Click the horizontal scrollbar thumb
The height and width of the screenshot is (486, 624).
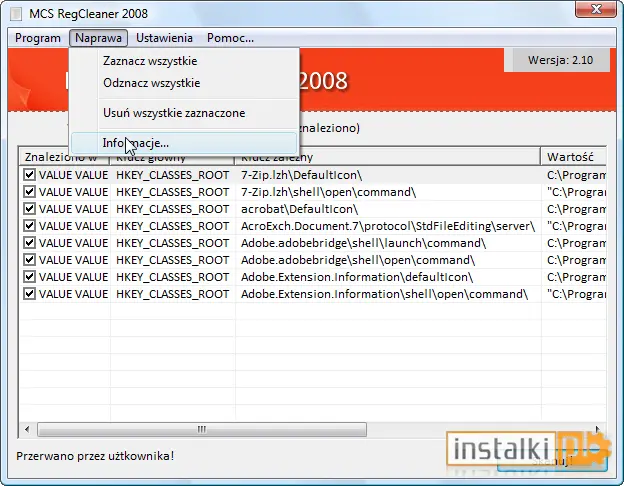tap(202, 429)
